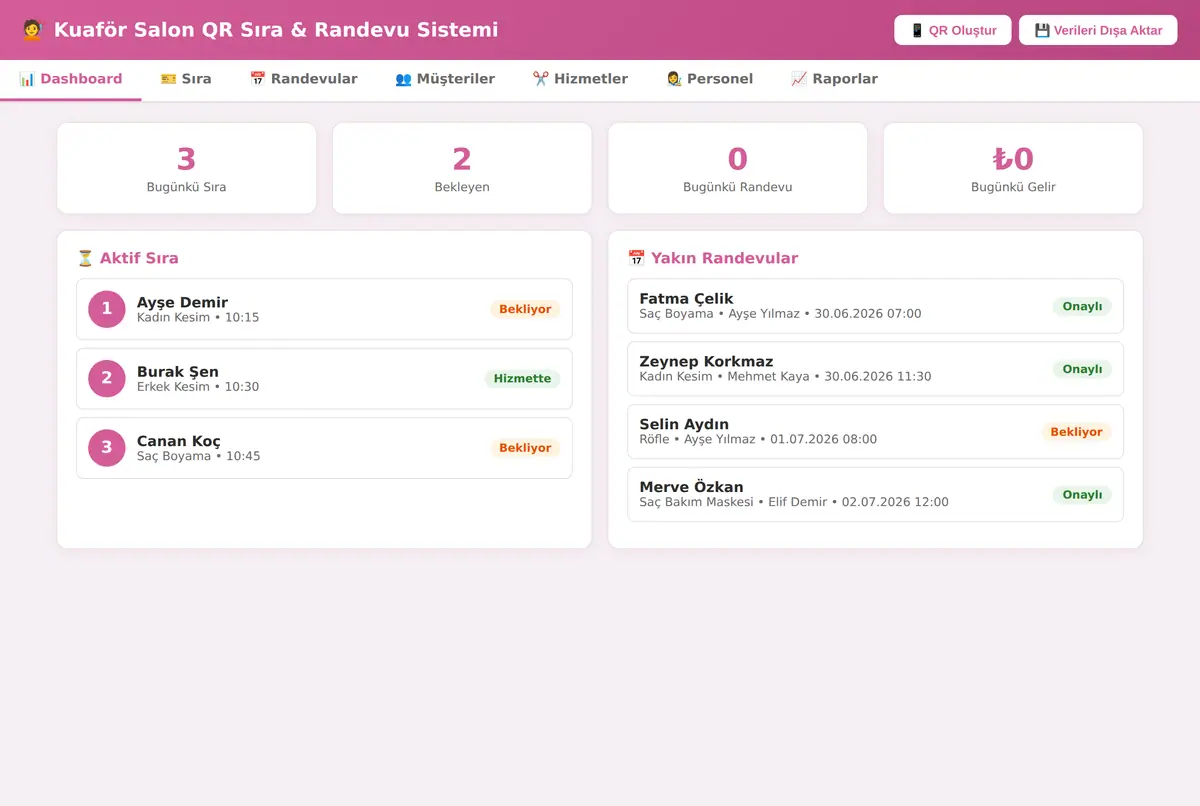The width and height of the screenshot is (1200, 806).
Task: Click the details line with 02.07.2026 12:00
Action: click(794, 502)
